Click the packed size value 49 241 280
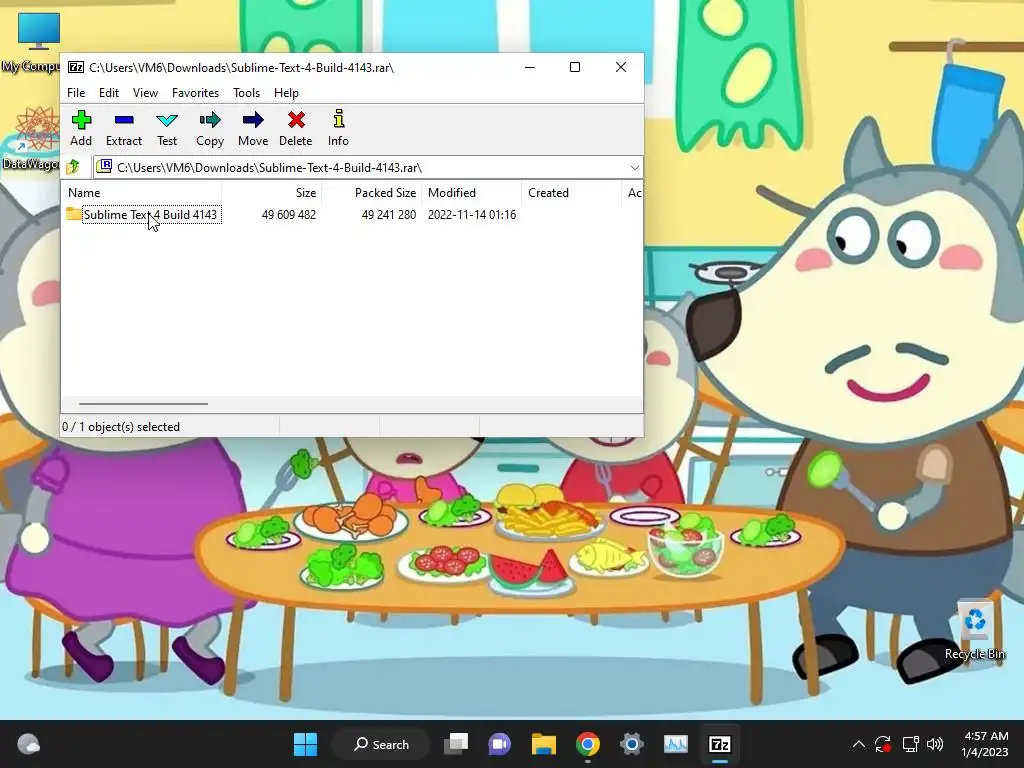Image resolution: width=1024 pixels, height=768 pixels. click(389, 215)
